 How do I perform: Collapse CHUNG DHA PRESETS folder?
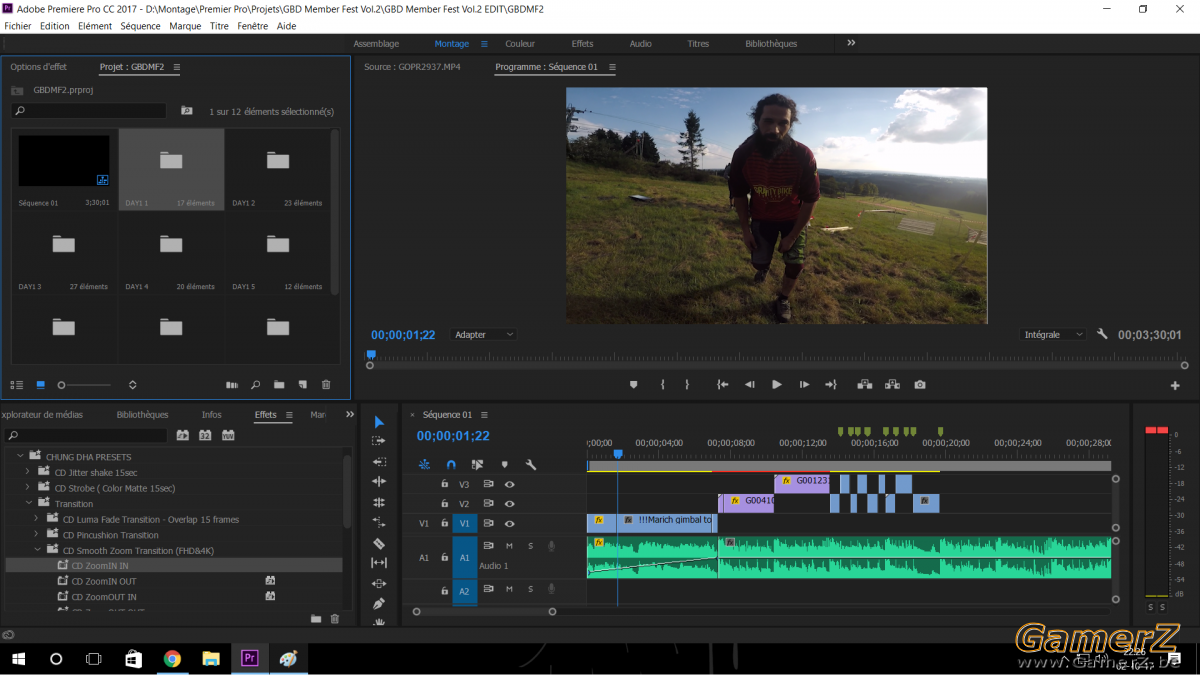point(21,457)
